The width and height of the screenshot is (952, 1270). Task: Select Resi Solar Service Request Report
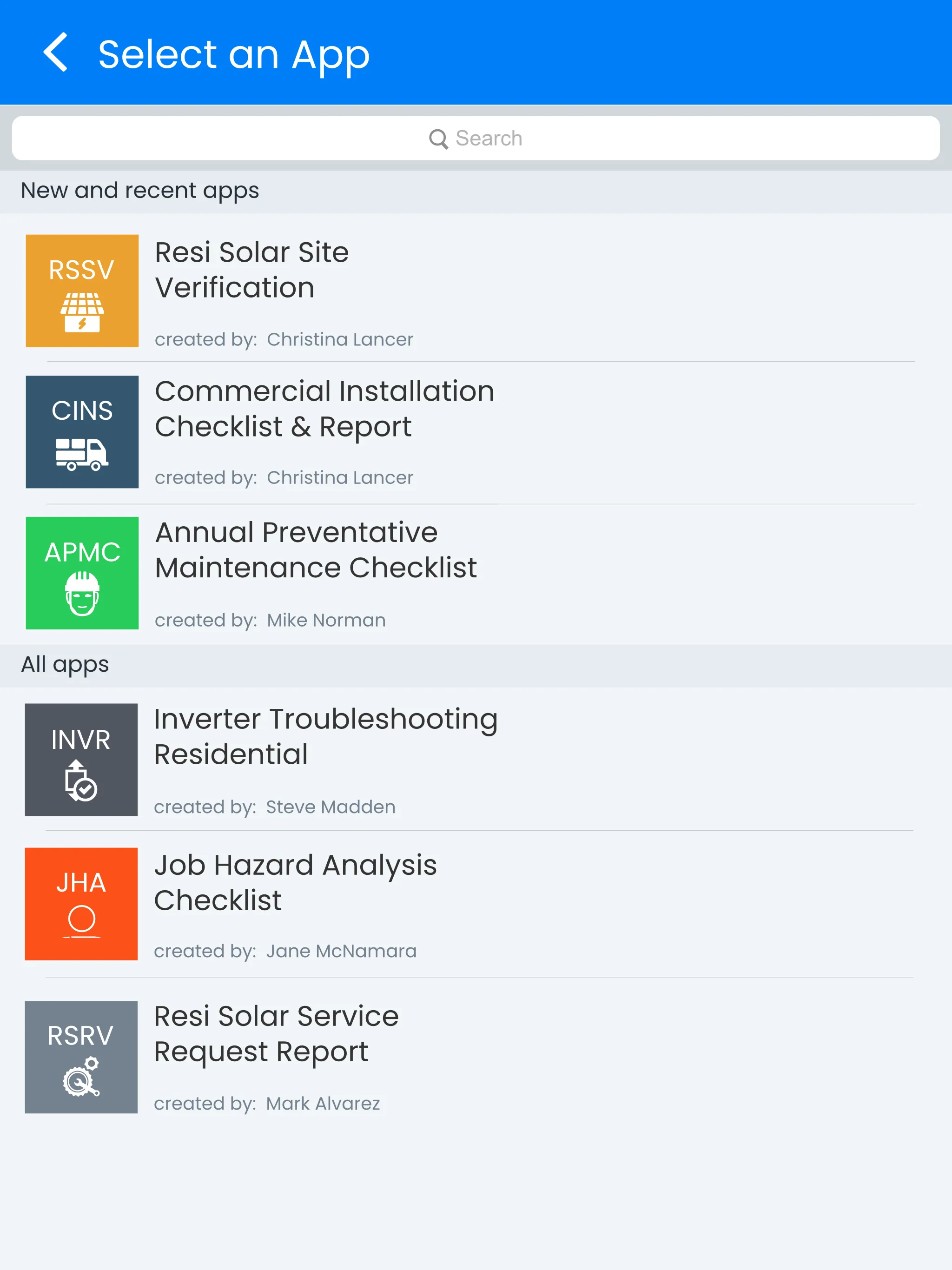(276, 1033)
